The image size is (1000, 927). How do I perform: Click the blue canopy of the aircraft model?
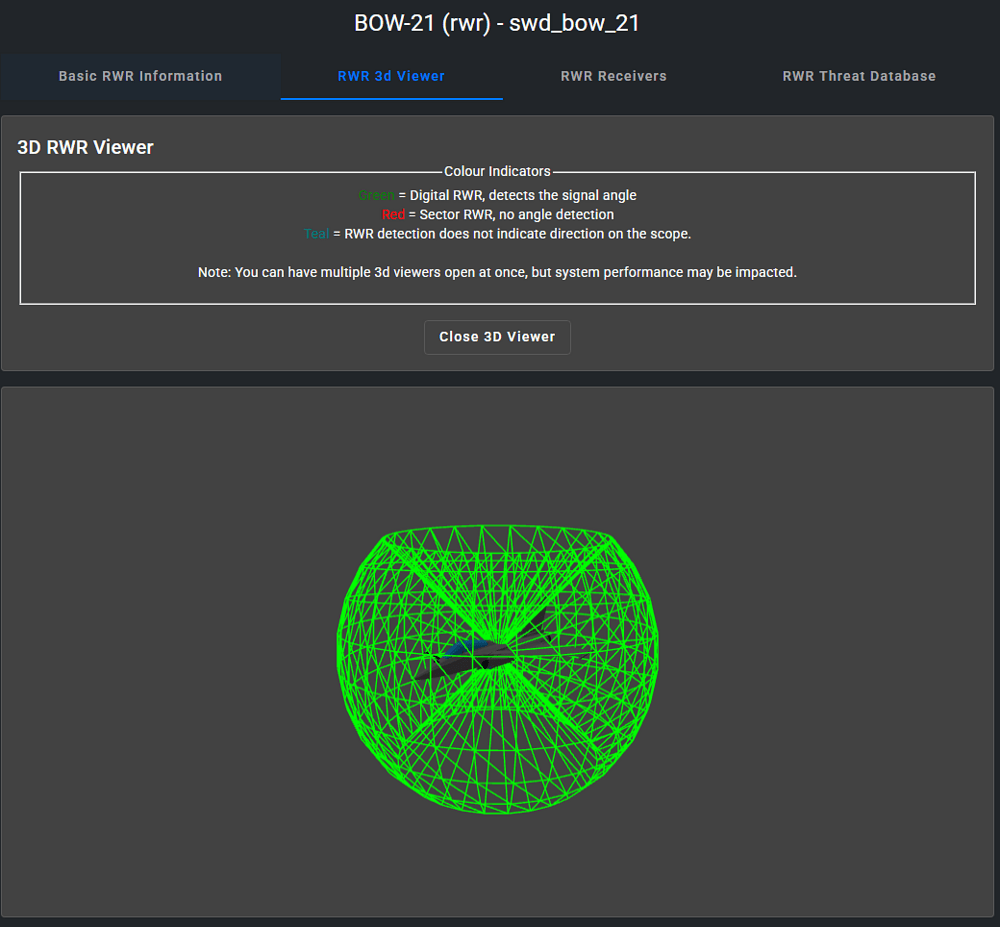pos(459,650)
